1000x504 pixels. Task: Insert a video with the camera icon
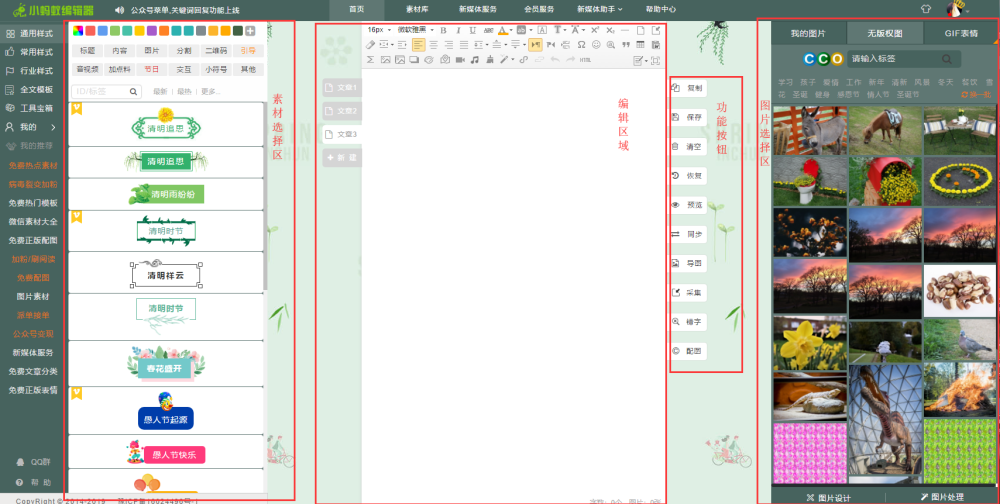[x=460, y=60]
